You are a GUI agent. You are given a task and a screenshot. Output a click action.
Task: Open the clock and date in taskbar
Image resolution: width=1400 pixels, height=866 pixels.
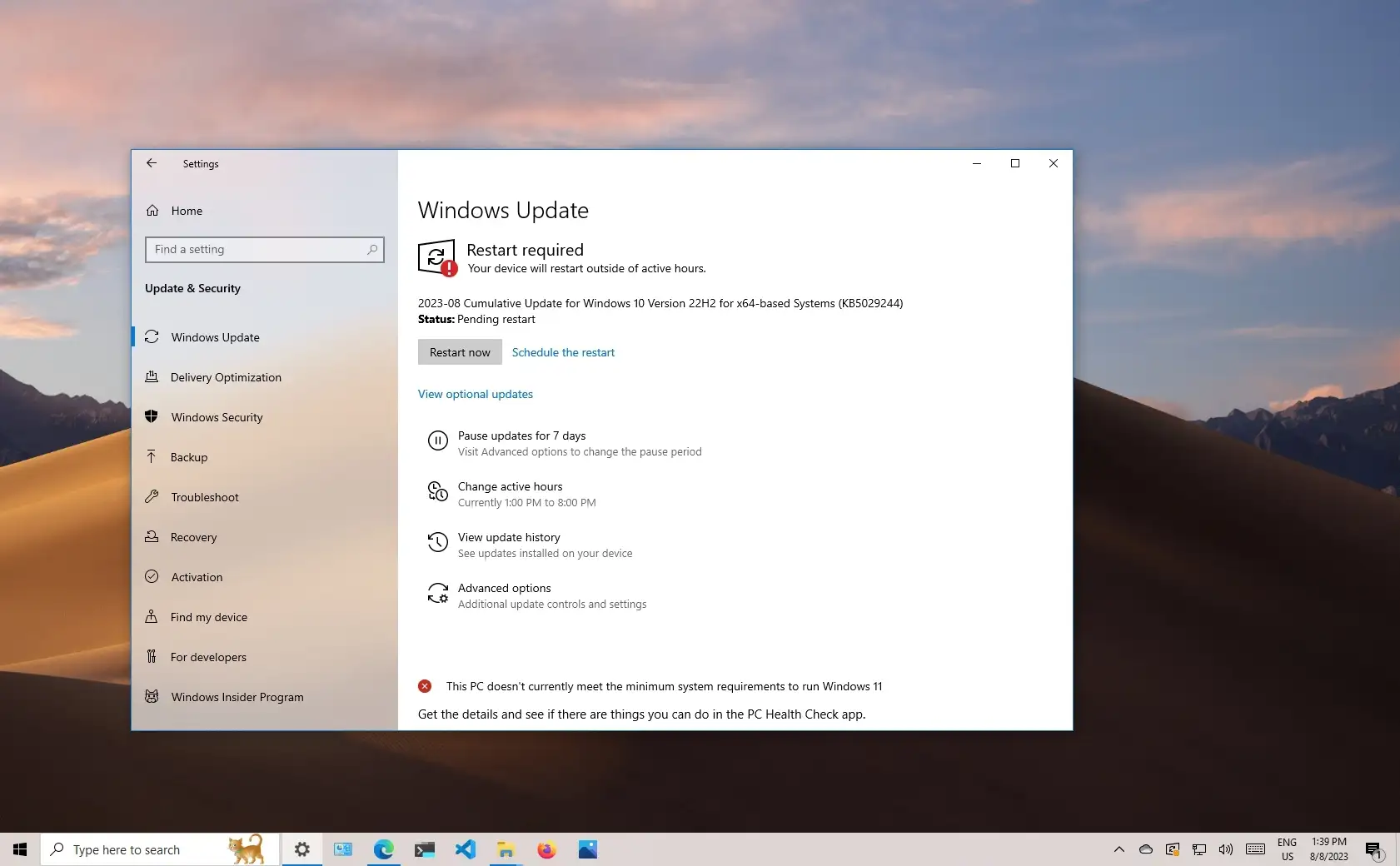1328,849
